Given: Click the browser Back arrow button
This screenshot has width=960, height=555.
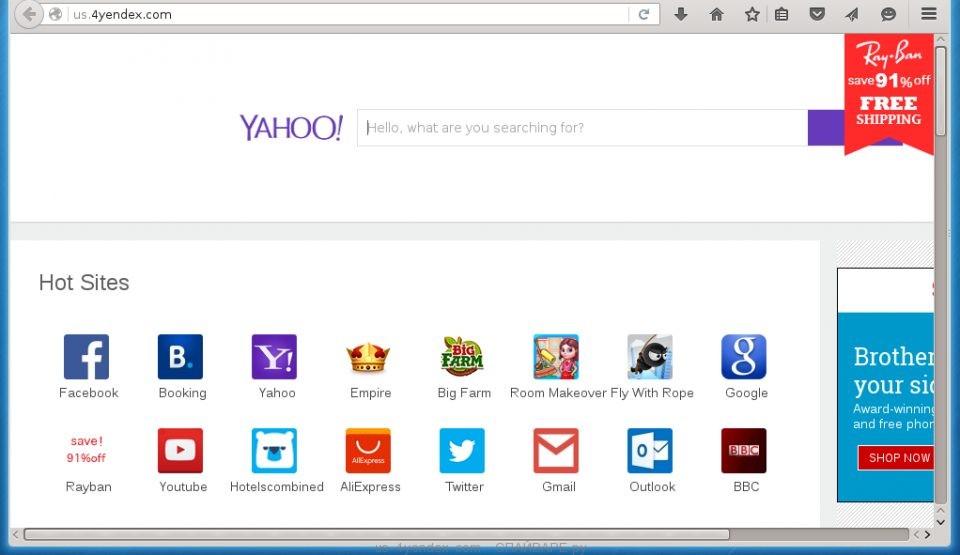Looking at the screenshot, I should (29, 14).
